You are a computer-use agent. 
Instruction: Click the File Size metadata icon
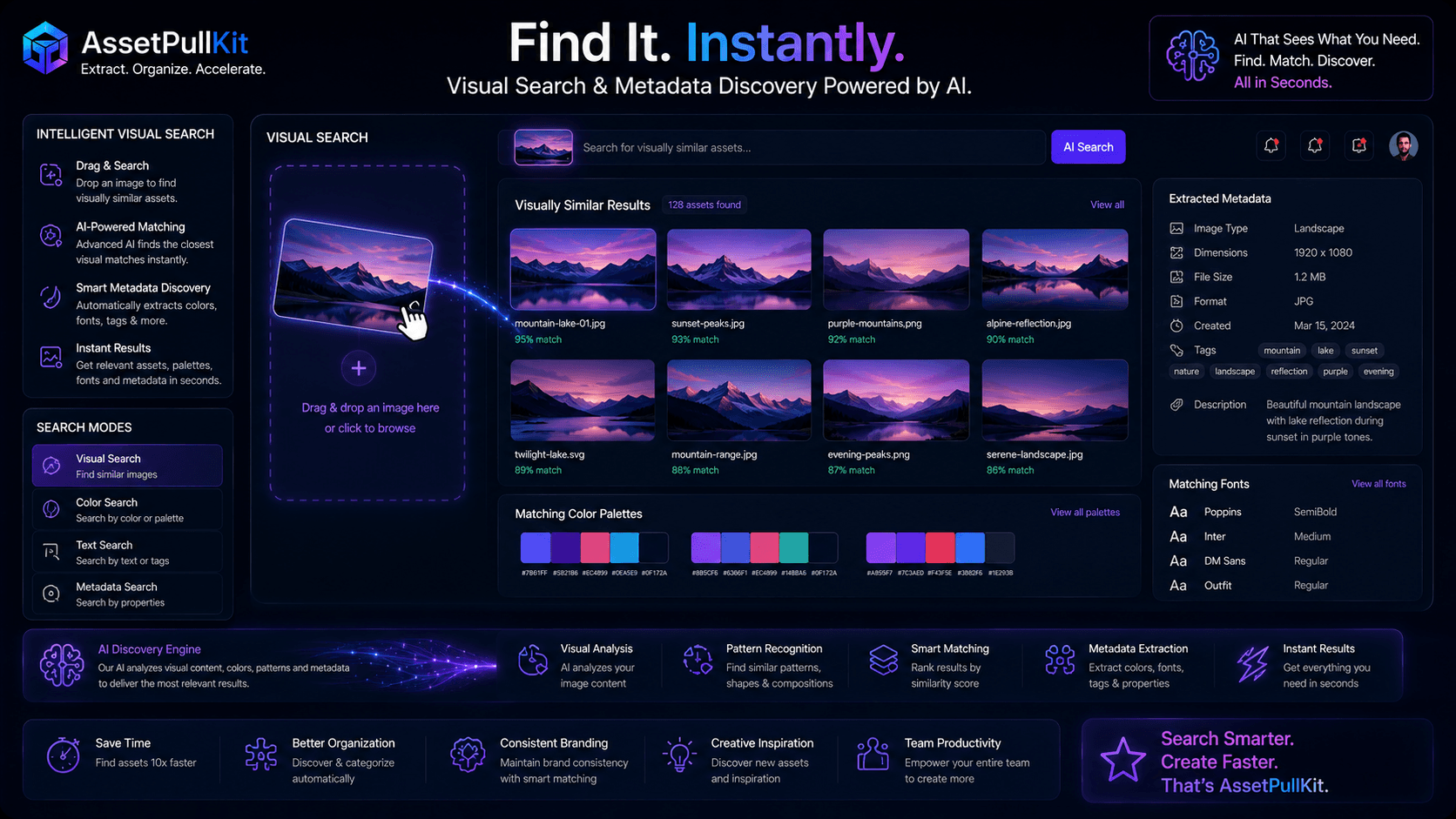tap(1176, 277)
